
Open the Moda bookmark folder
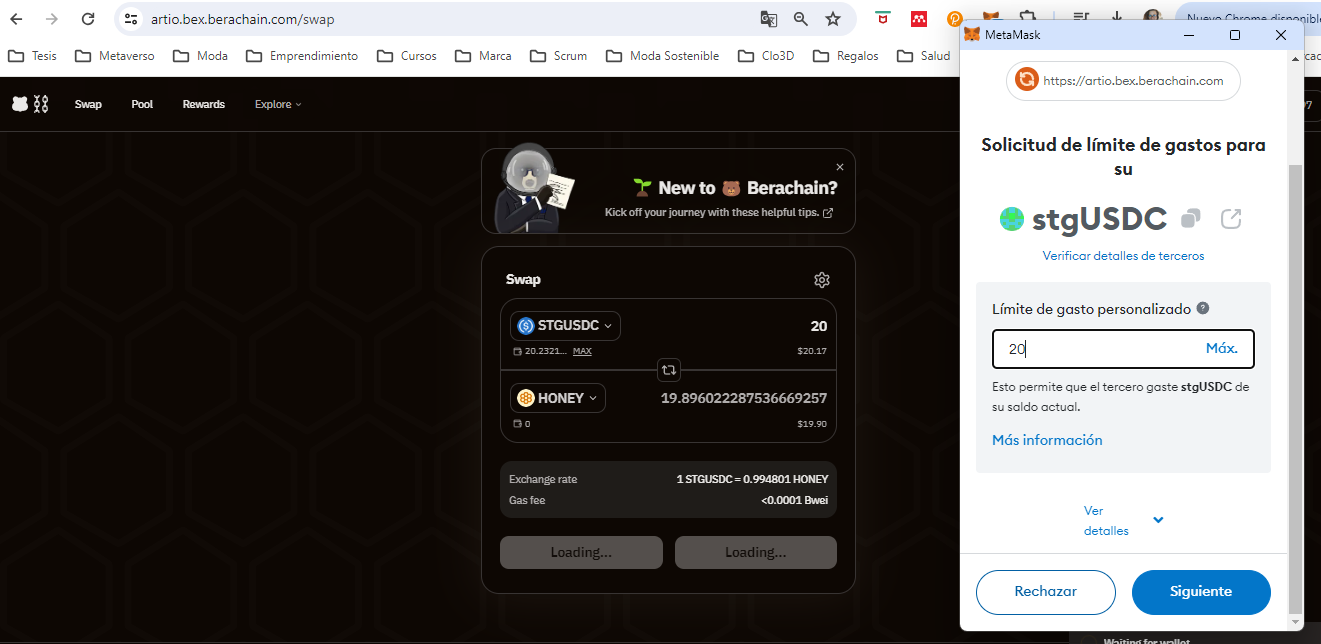(x=200, y=56)
